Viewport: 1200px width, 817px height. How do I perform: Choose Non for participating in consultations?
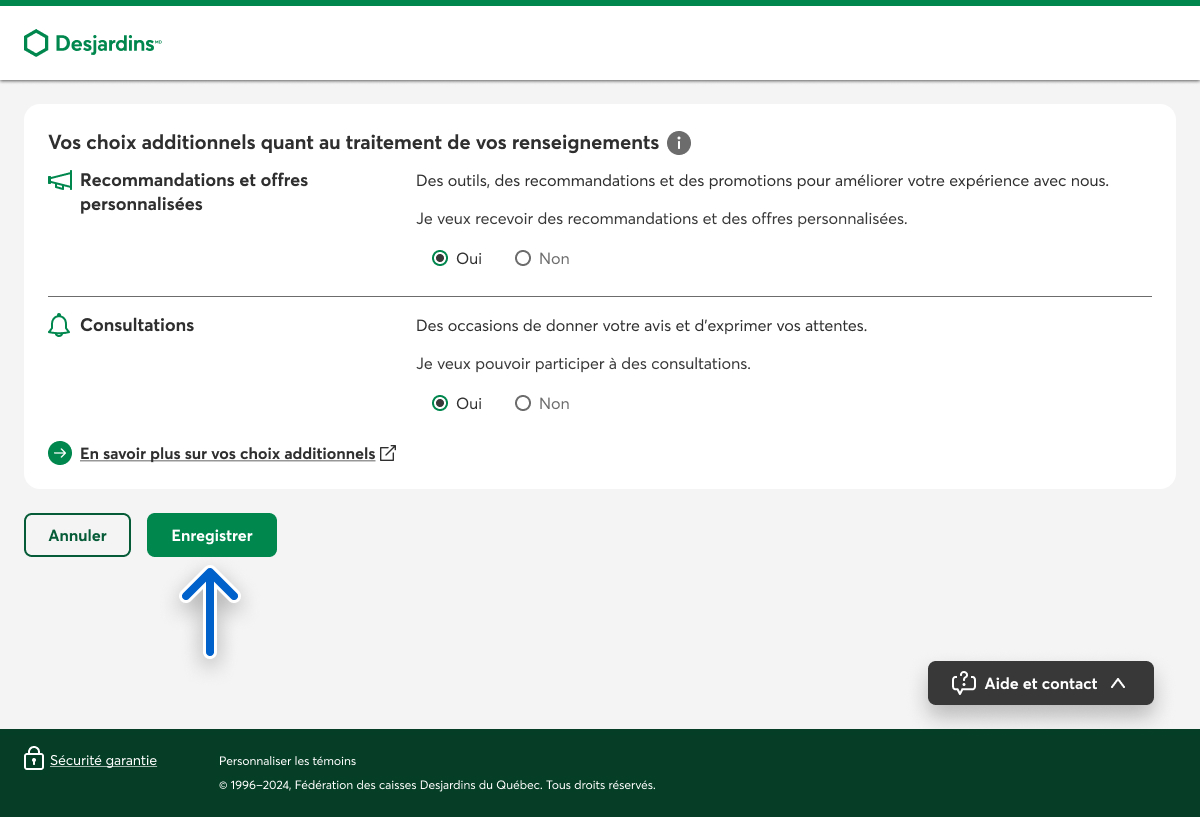point(523,404)
